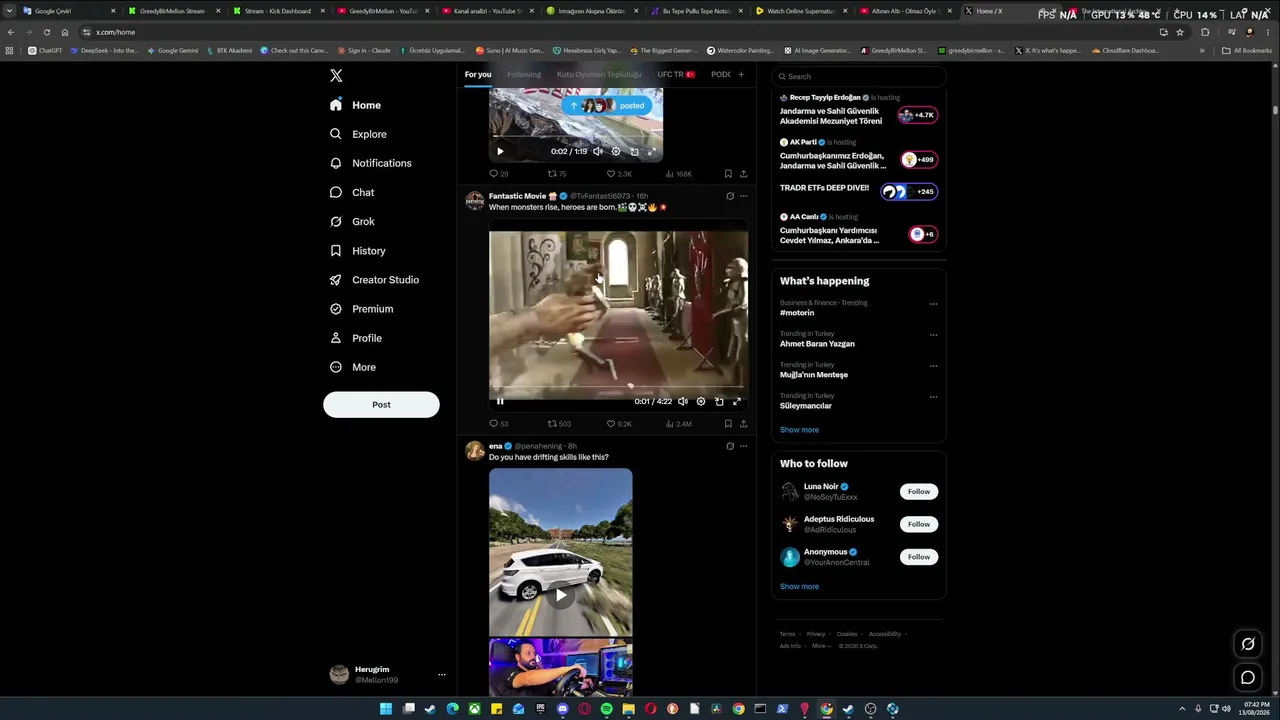Image resolution: width=1280 pixels, height=720 pixels.
Task: Open More menu in the left sidebar
Action: pyautogui.click(x=353, y=367)
